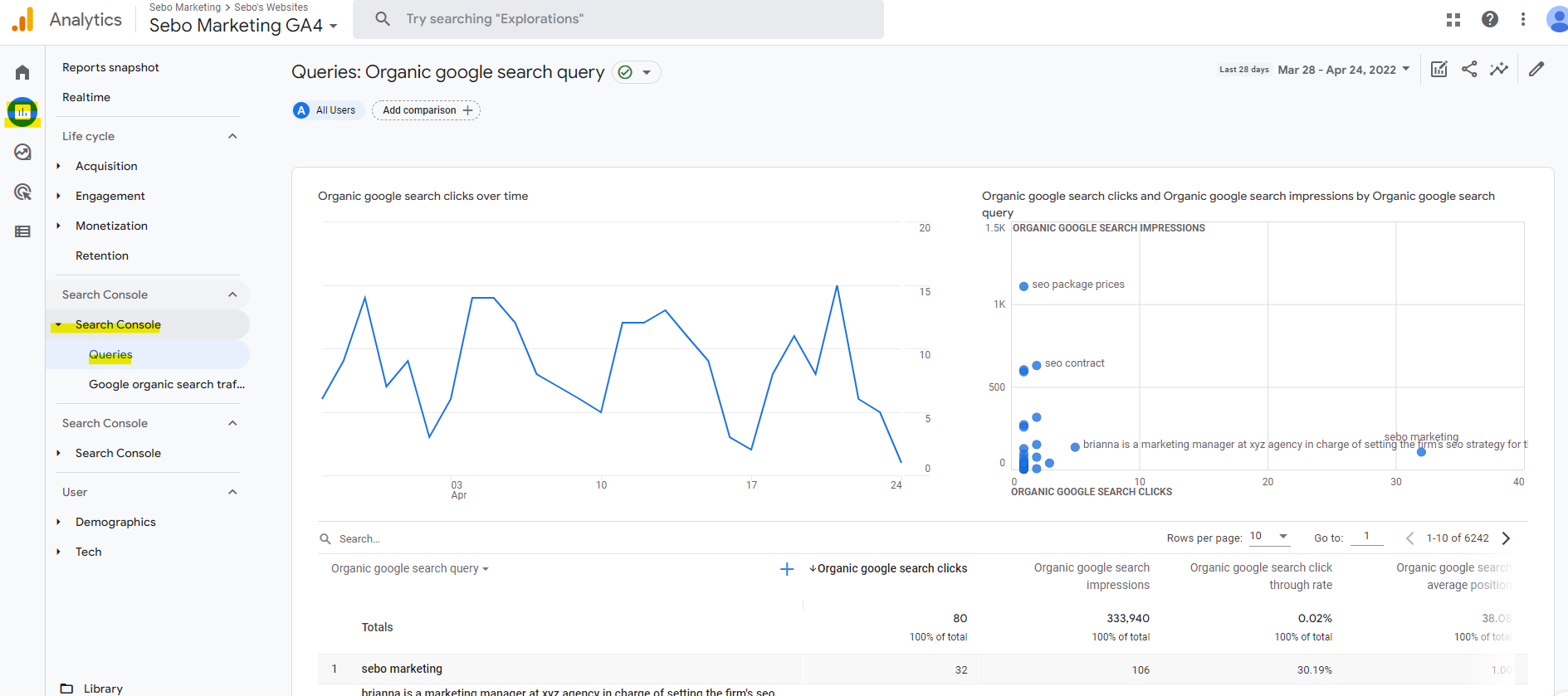Click the plus icon to add dimension
Viewport: 1568px width, 696px height.
pyautogui.click(x=787, y=569)
